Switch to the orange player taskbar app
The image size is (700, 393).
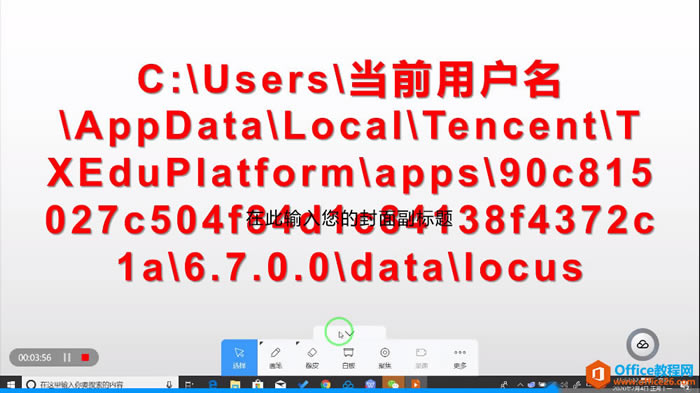tap(416, 384)
